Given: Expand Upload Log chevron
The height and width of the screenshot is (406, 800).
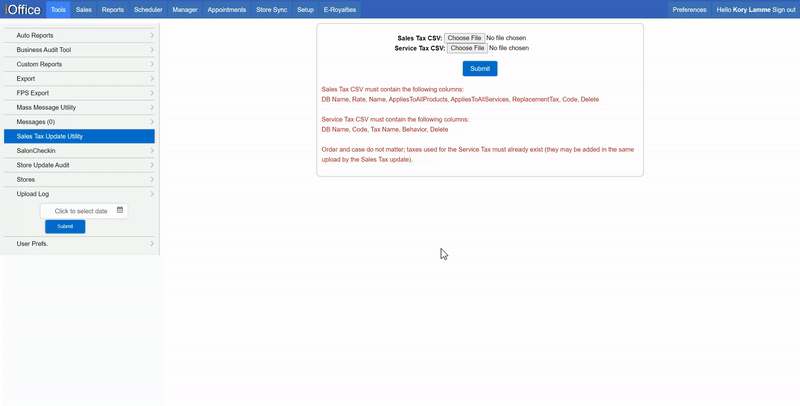Looking at the screenshot, I should [152, 194].
